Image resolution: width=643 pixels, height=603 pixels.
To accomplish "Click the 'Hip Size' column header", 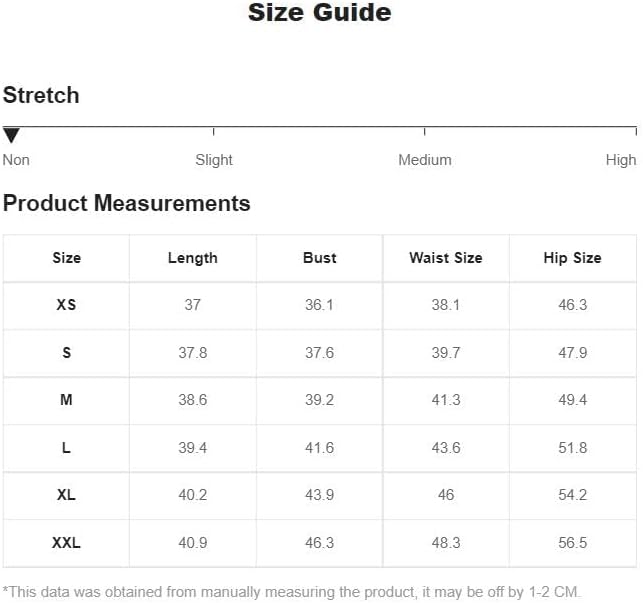I will [x=572, y=258].
